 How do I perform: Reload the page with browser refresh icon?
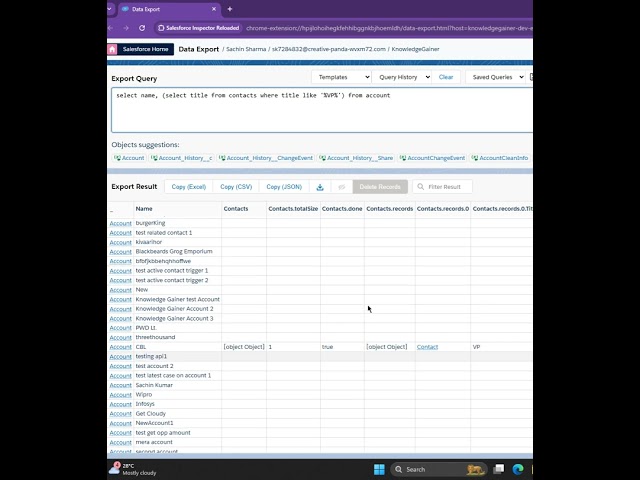tap(142, 28)
